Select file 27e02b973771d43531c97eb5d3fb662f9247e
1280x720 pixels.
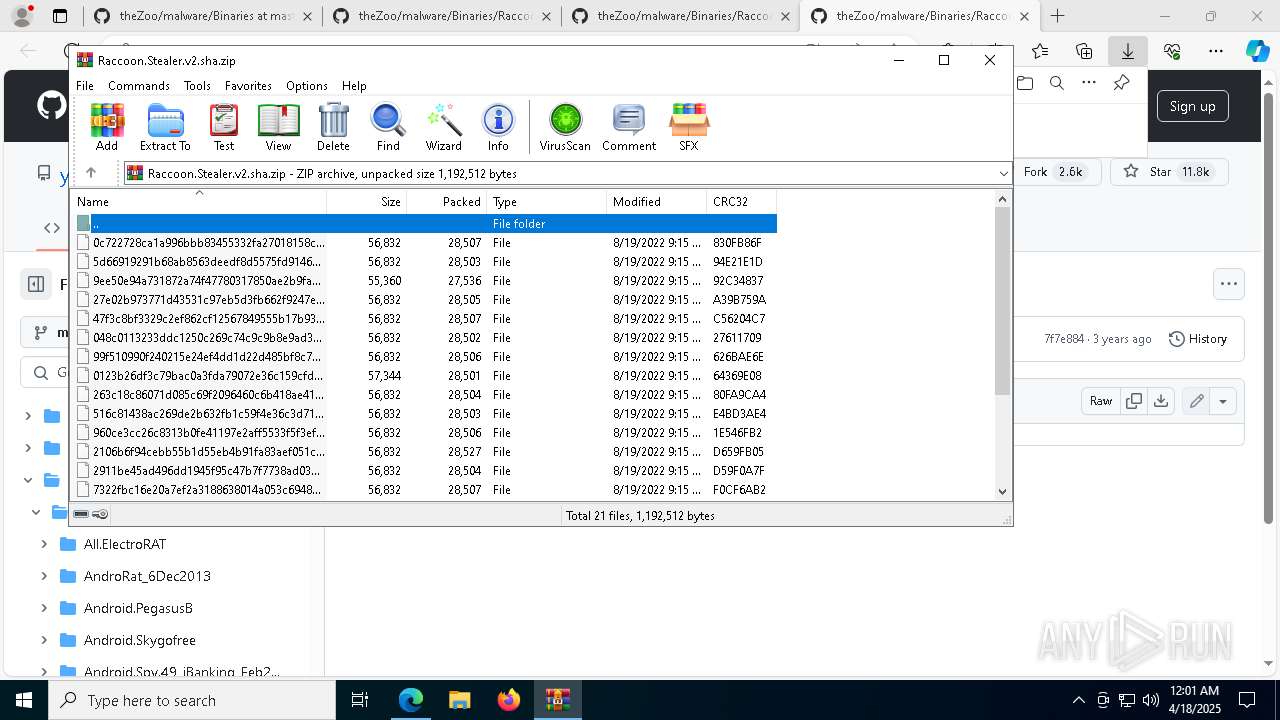(x=424, y=300)
